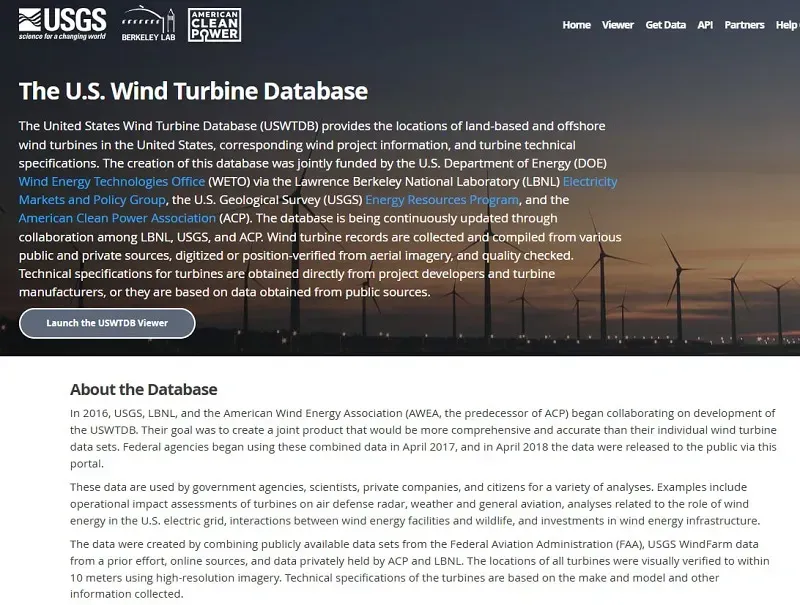The image size is (800, 605).
Task: Click the paragraph starting 'The data were created'
Action: [419, 569]
